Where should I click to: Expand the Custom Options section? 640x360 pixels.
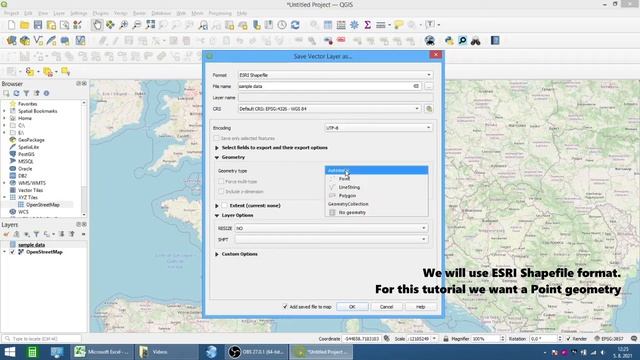(217, 254)
